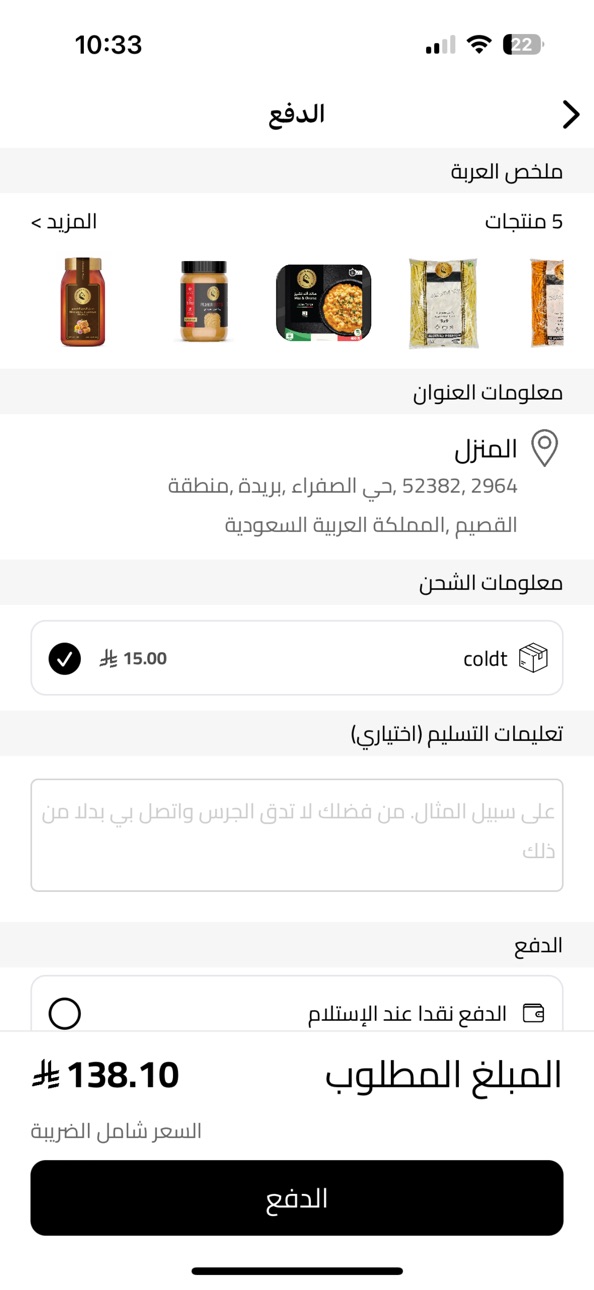Screen dimensions: 594x1290
Task: Tap the battery indicator in status bar
Action: click(x=524, y=44)
